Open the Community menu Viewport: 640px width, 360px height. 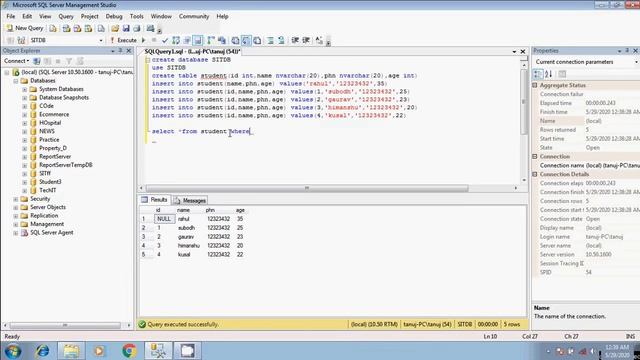point(194,16)
